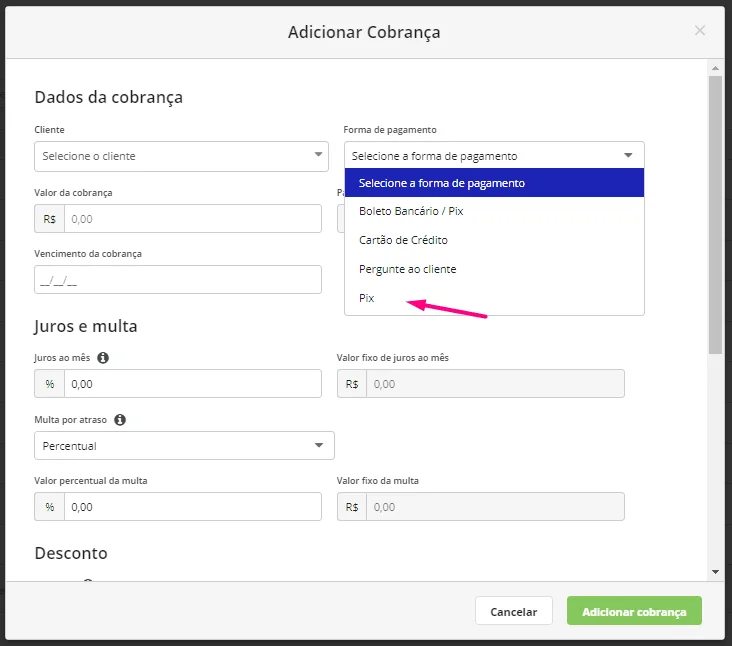
Task: Select Cartão de Crédito option
Action: point(494,240)
